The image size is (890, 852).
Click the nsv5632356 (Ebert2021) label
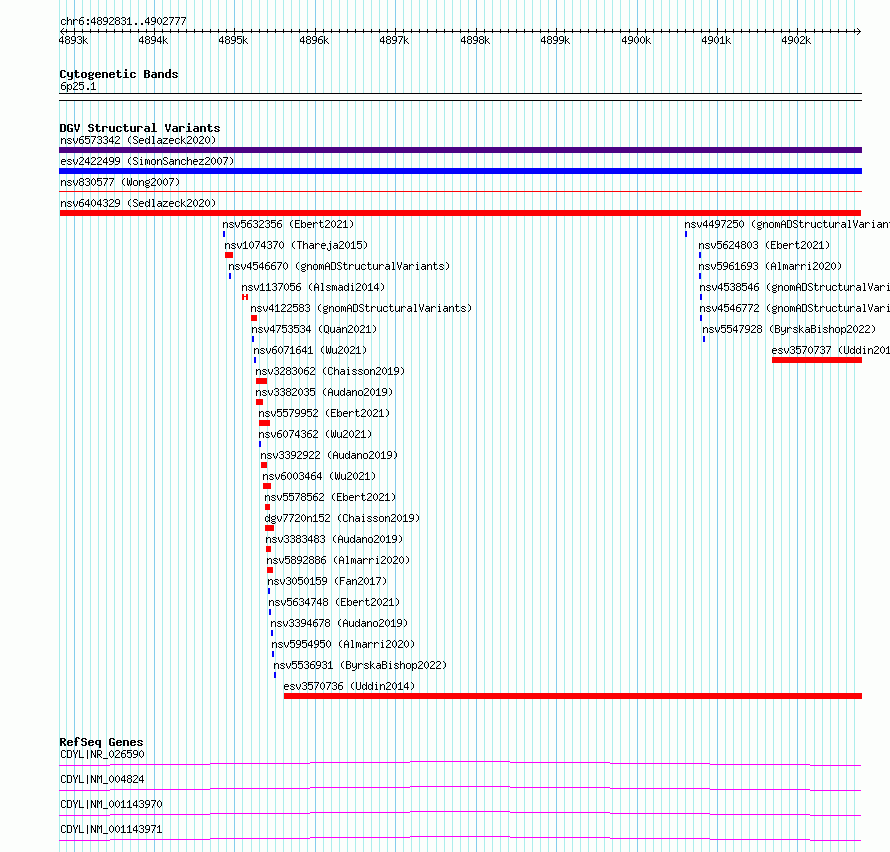(x=288, y=224)
